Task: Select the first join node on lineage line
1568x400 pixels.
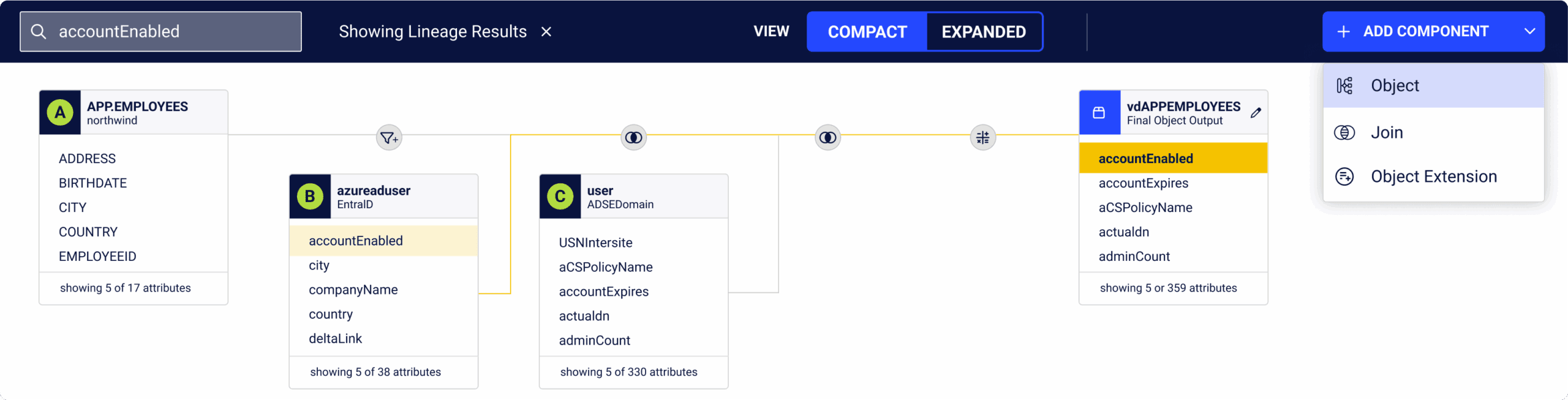Action: pos(633,137)
